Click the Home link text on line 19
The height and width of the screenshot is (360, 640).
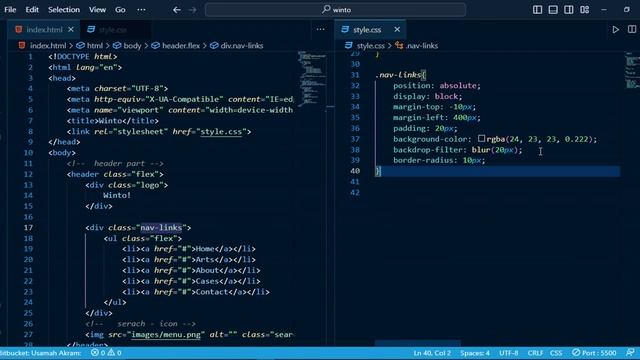[x=205, y=249]
